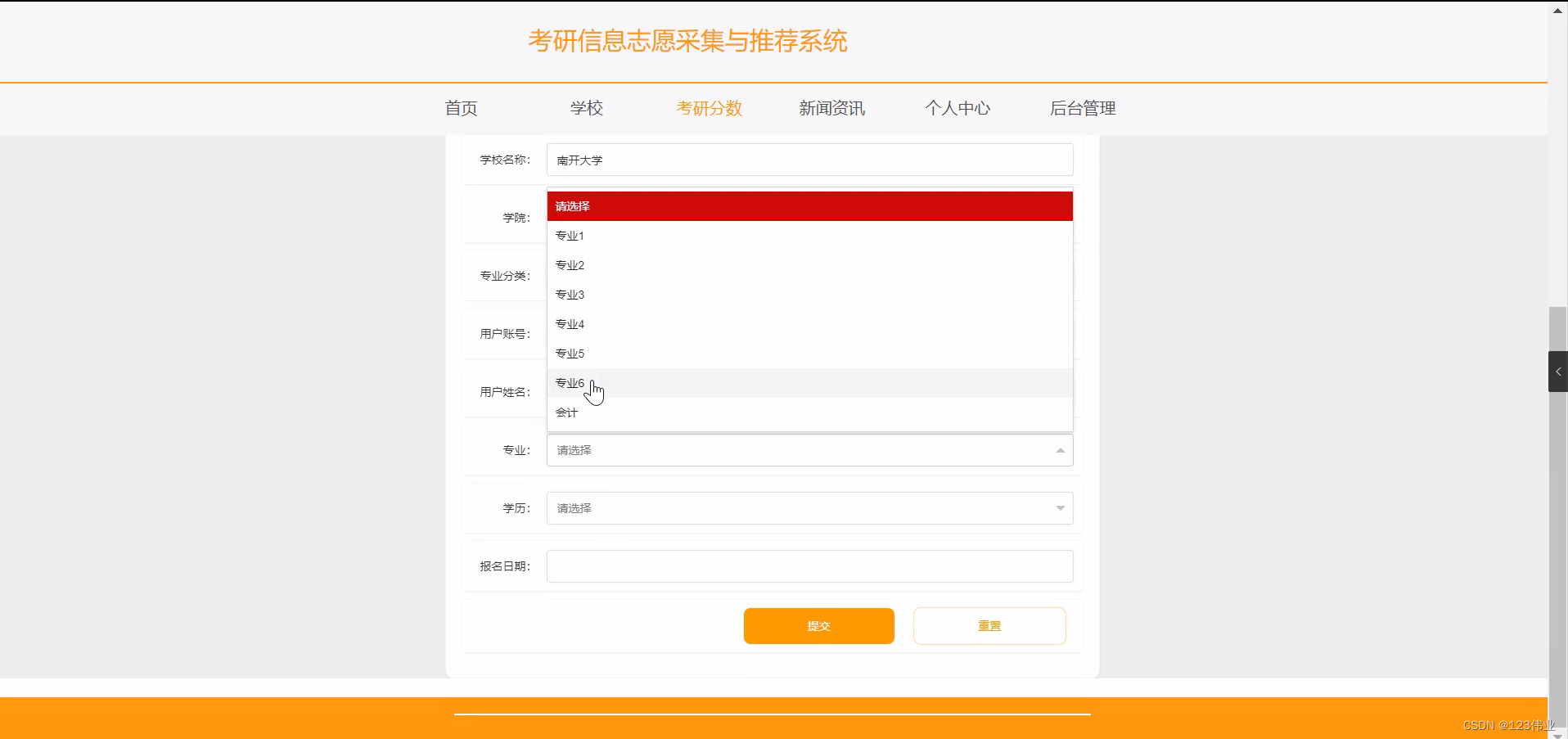Edit the 学校名称 field showing 南开大学

point(808,160)
